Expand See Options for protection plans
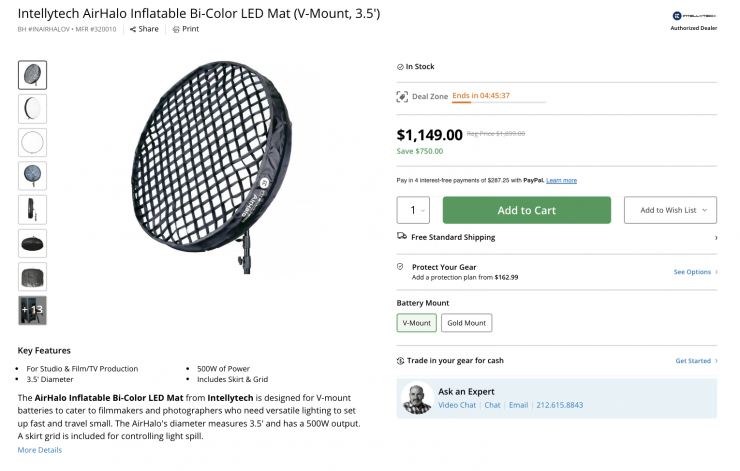 [x=695, y=272]
